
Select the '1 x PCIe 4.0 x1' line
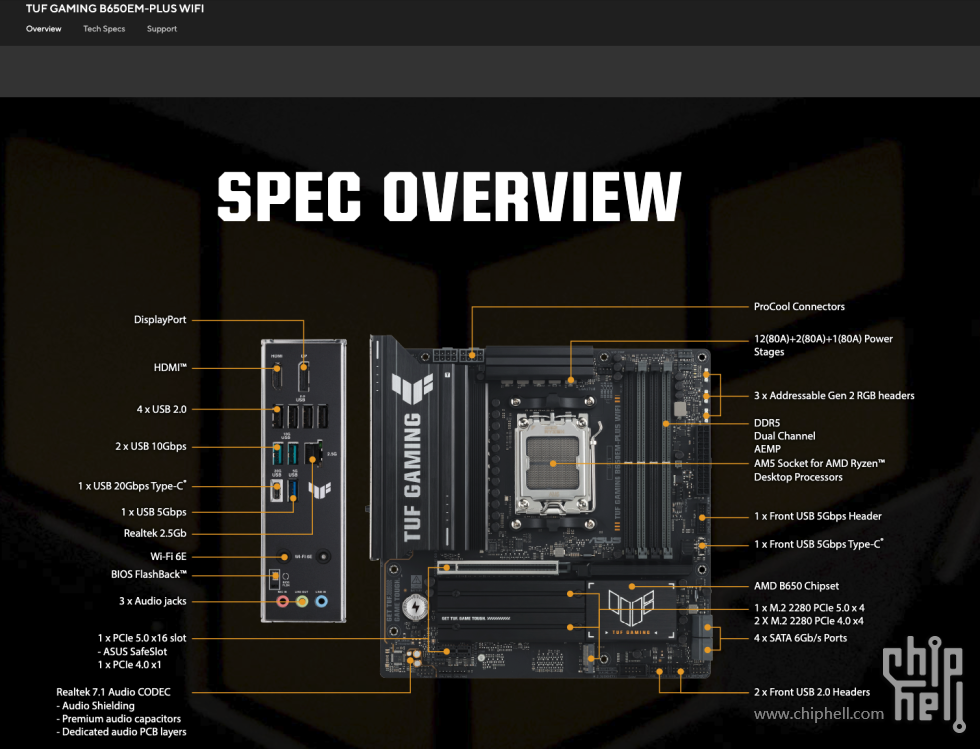click(x=129, y=665)
